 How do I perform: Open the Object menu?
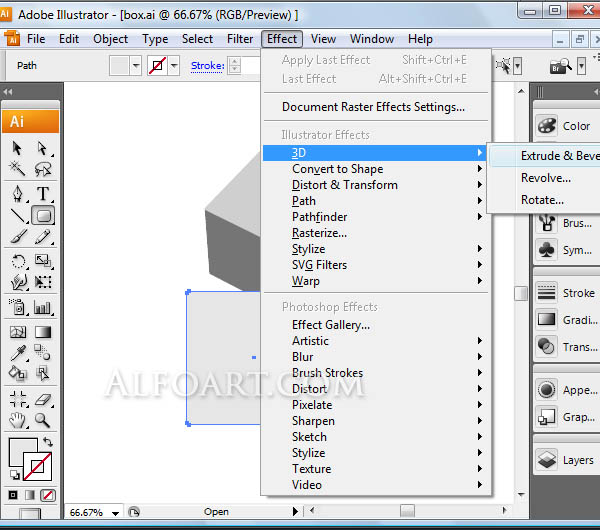pos(110,39)
